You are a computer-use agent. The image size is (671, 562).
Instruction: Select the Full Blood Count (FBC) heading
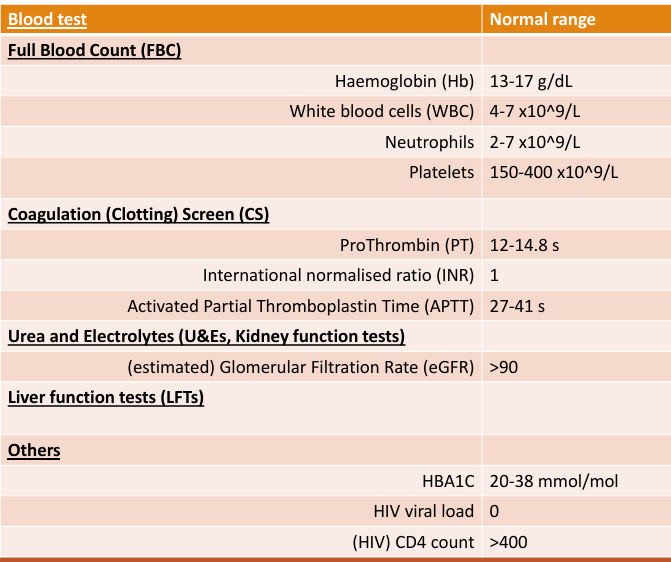point(95,50)
